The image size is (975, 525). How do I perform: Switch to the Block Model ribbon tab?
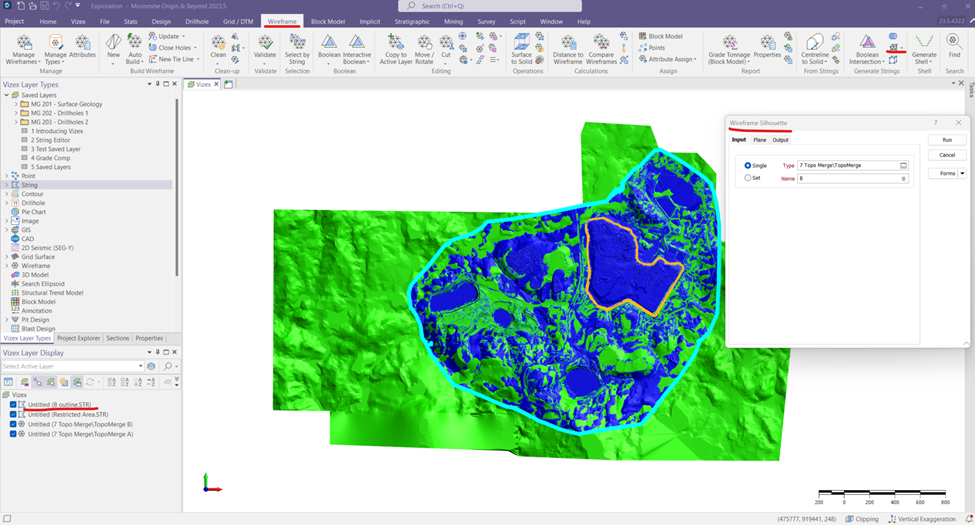coord(327,21)
